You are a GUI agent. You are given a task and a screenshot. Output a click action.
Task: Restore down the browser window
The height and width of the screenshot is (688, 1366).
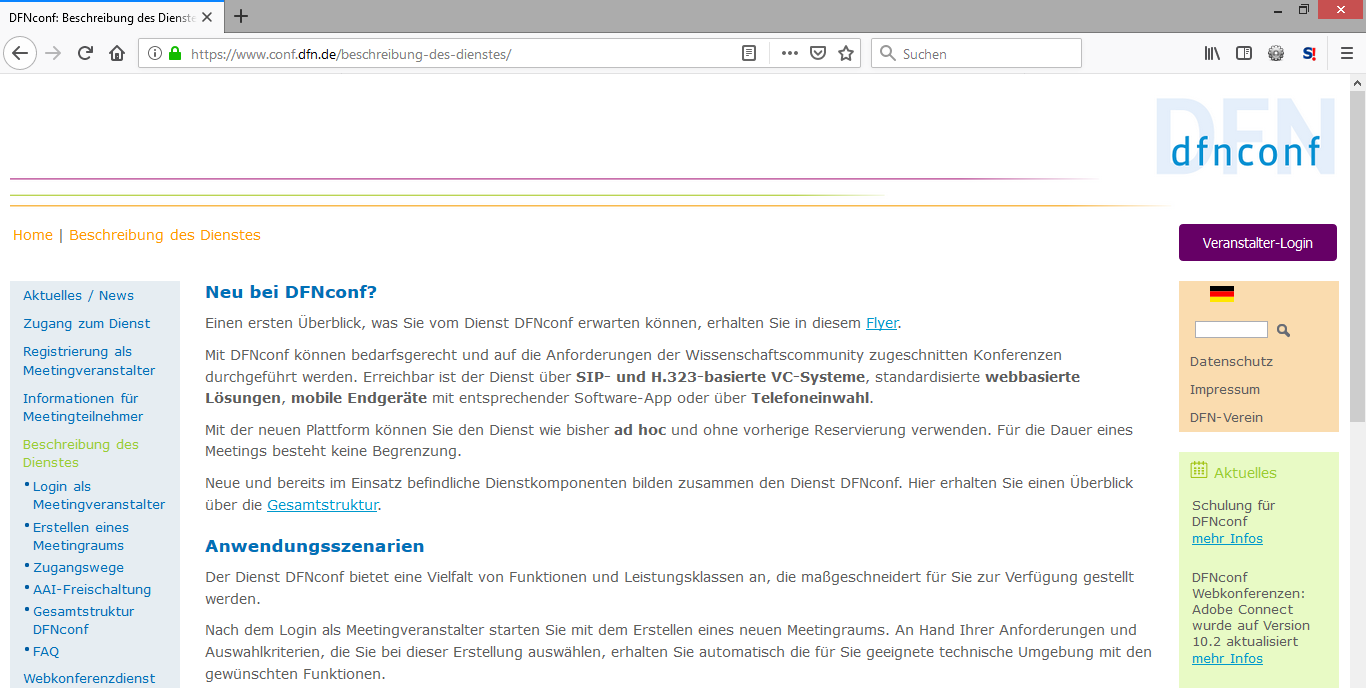click(x=1303, y=9)
